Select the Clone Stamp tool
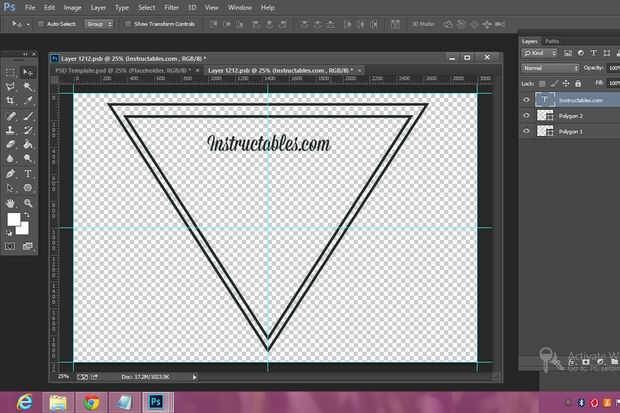Viewport: 620px width, 413px height. point(11,130)
